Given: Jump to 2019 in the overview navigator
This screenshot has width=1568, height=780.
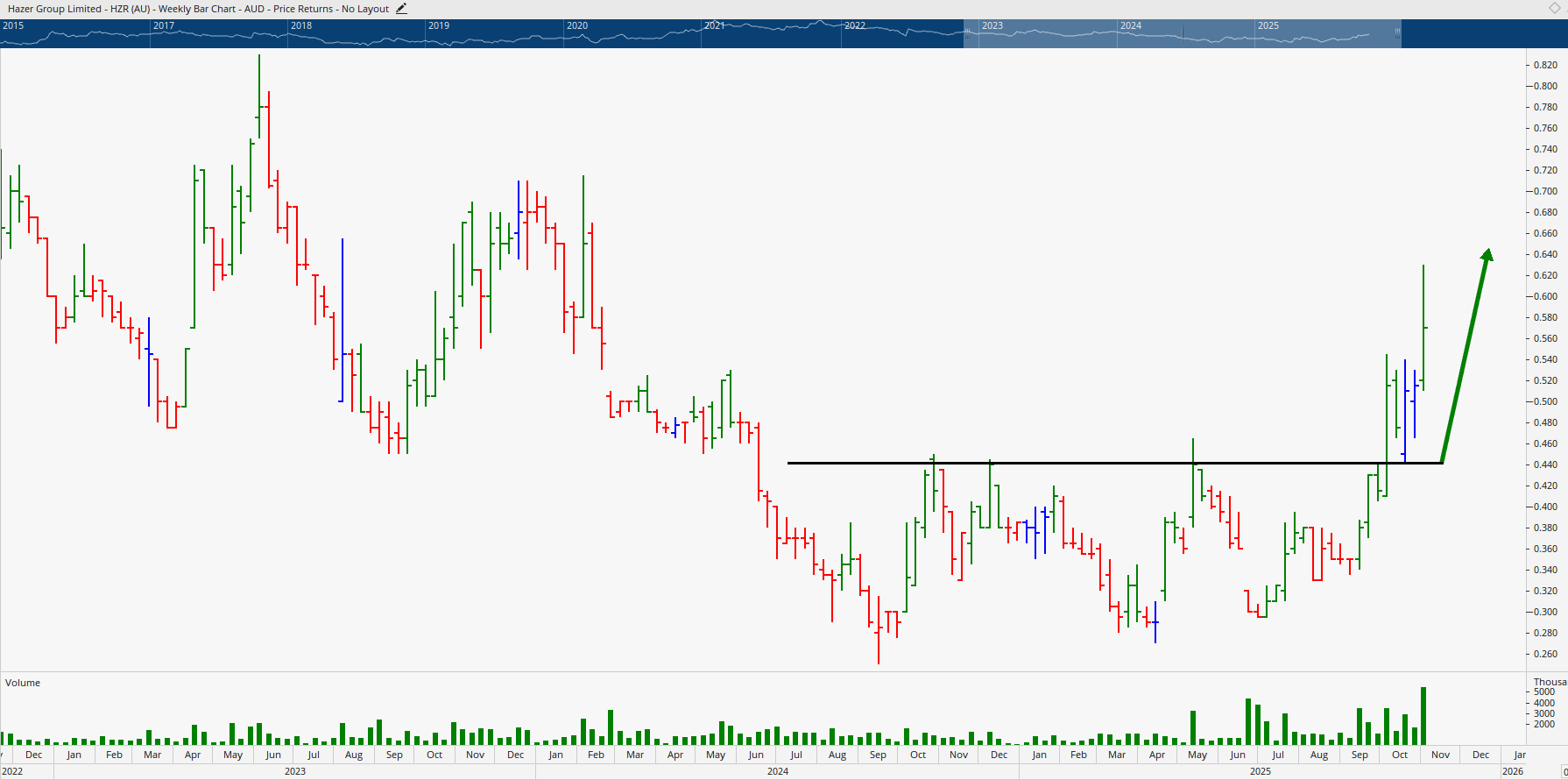Looking at the screenshot, I should pos(439,25).
